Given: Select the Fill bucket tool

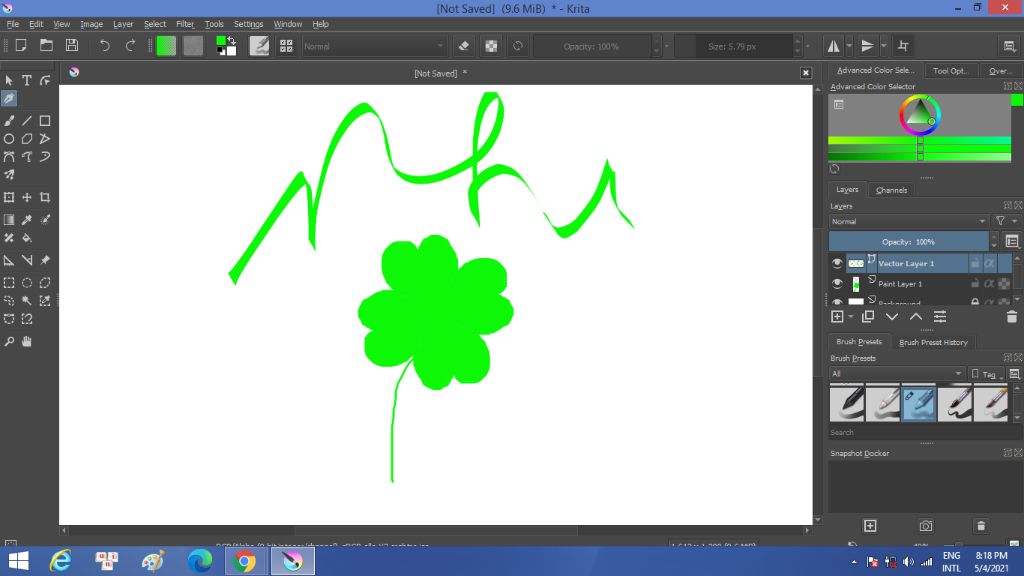Looking at the screenshot, I should [x=27, y=238].
